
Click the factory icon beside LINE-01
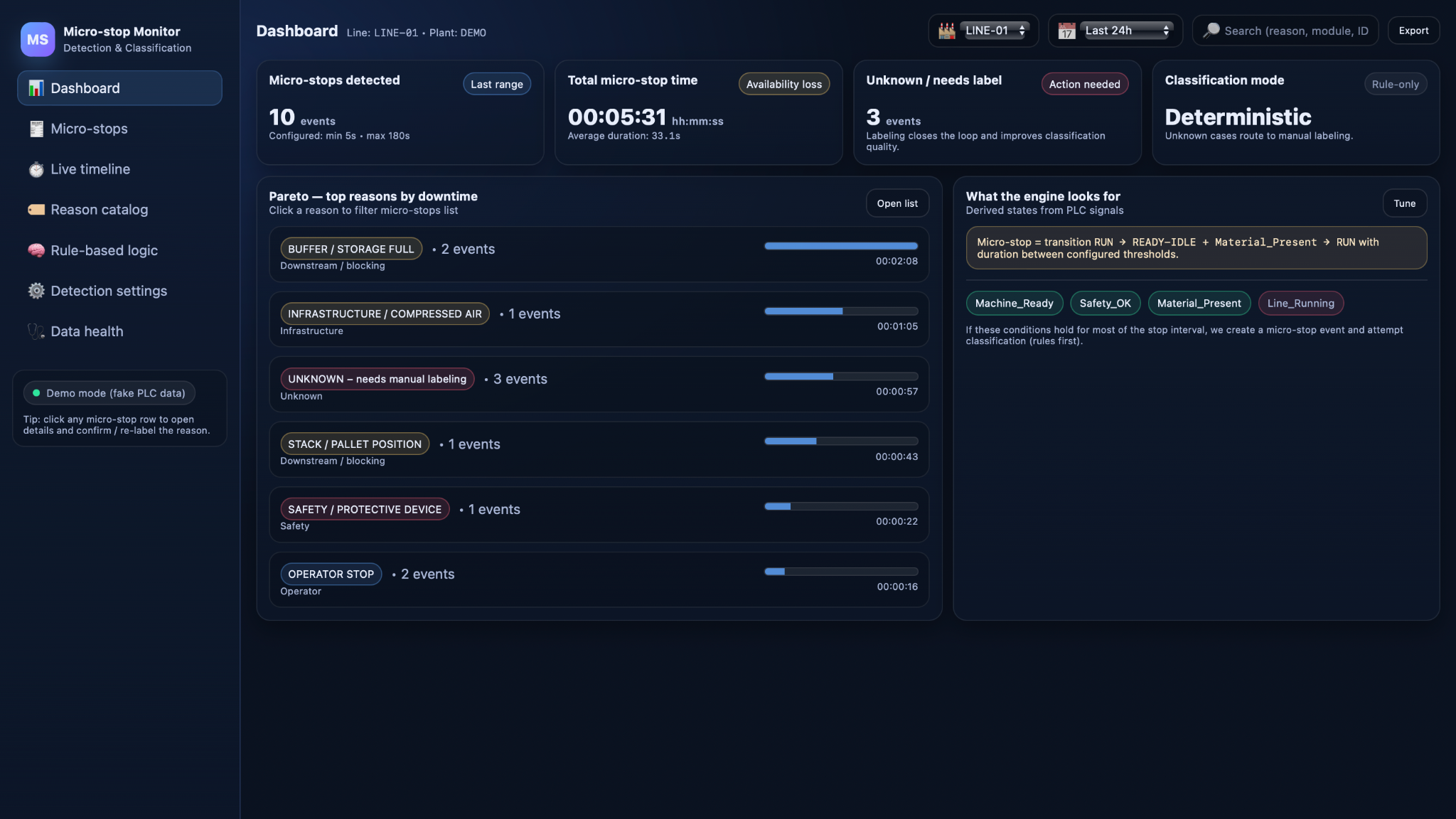(946, 31)
